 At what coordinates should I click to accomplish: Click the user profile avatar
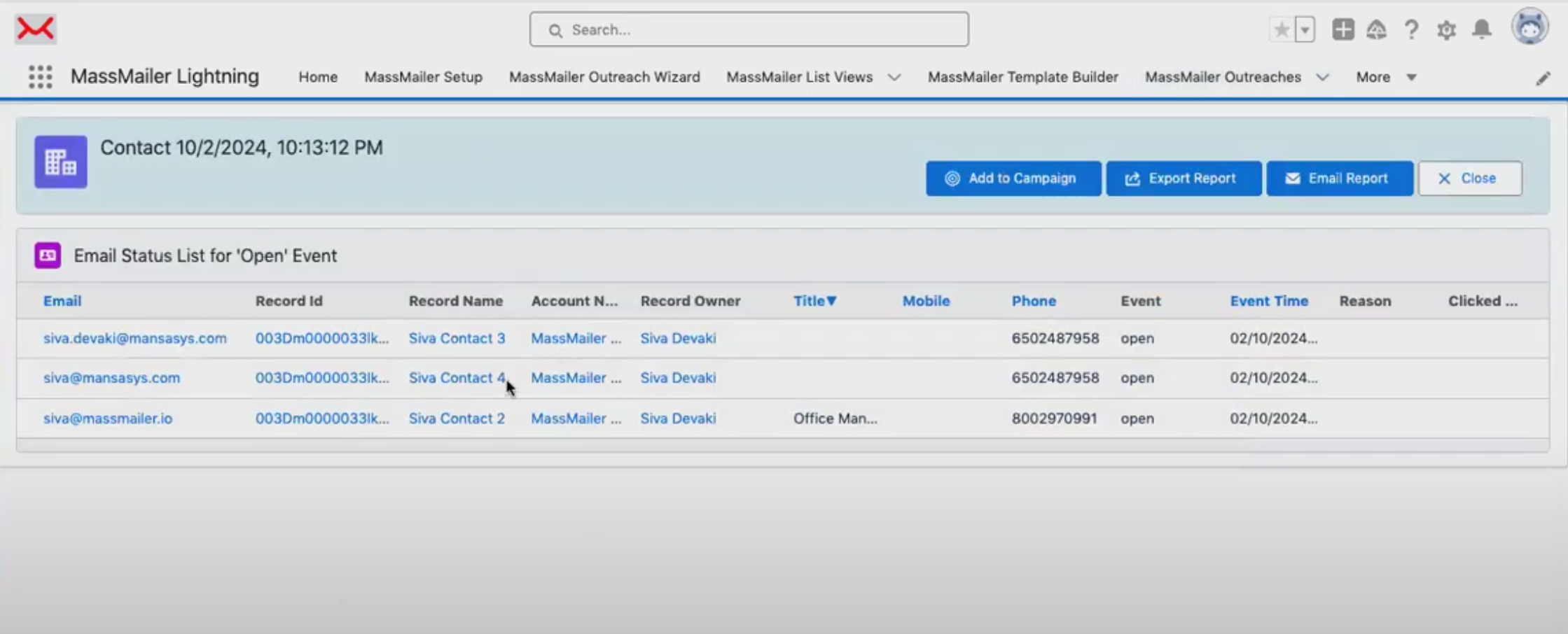point(1529,28)
